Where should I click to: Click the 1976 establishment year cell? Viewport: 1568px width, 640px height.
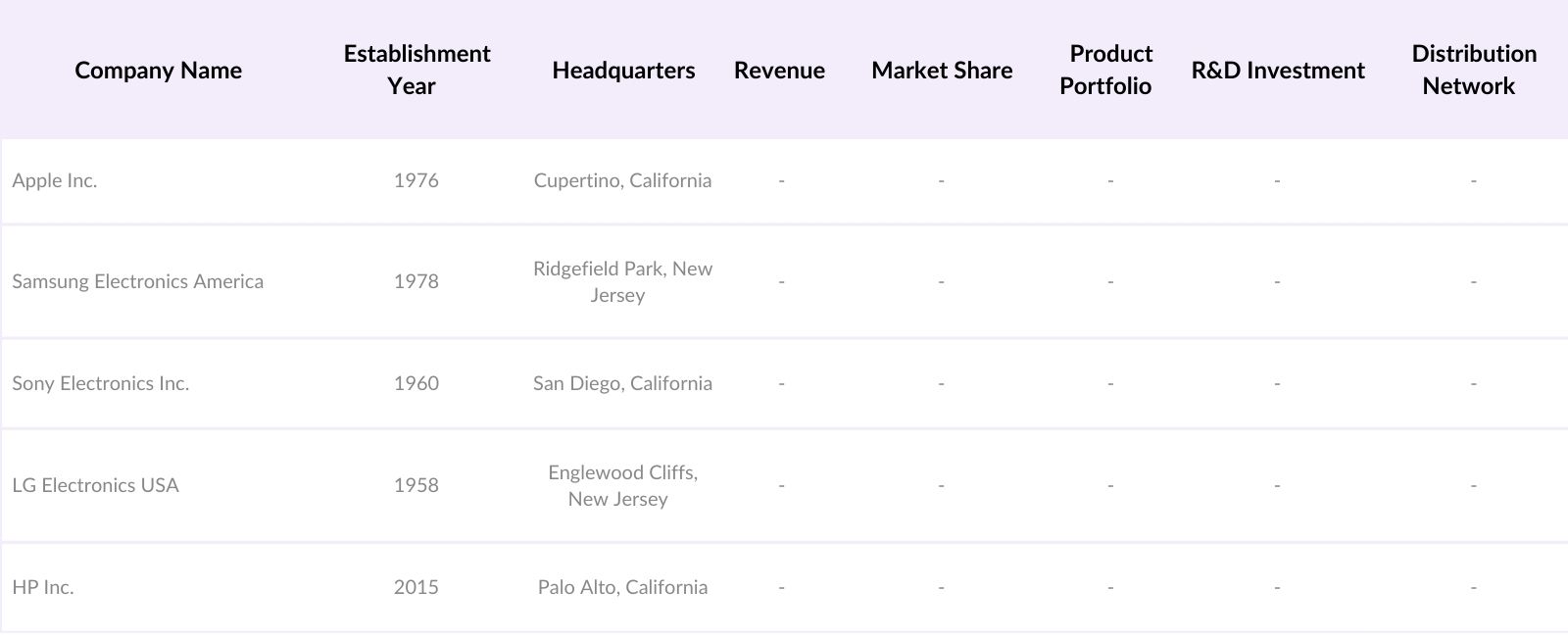click(416, 180)
